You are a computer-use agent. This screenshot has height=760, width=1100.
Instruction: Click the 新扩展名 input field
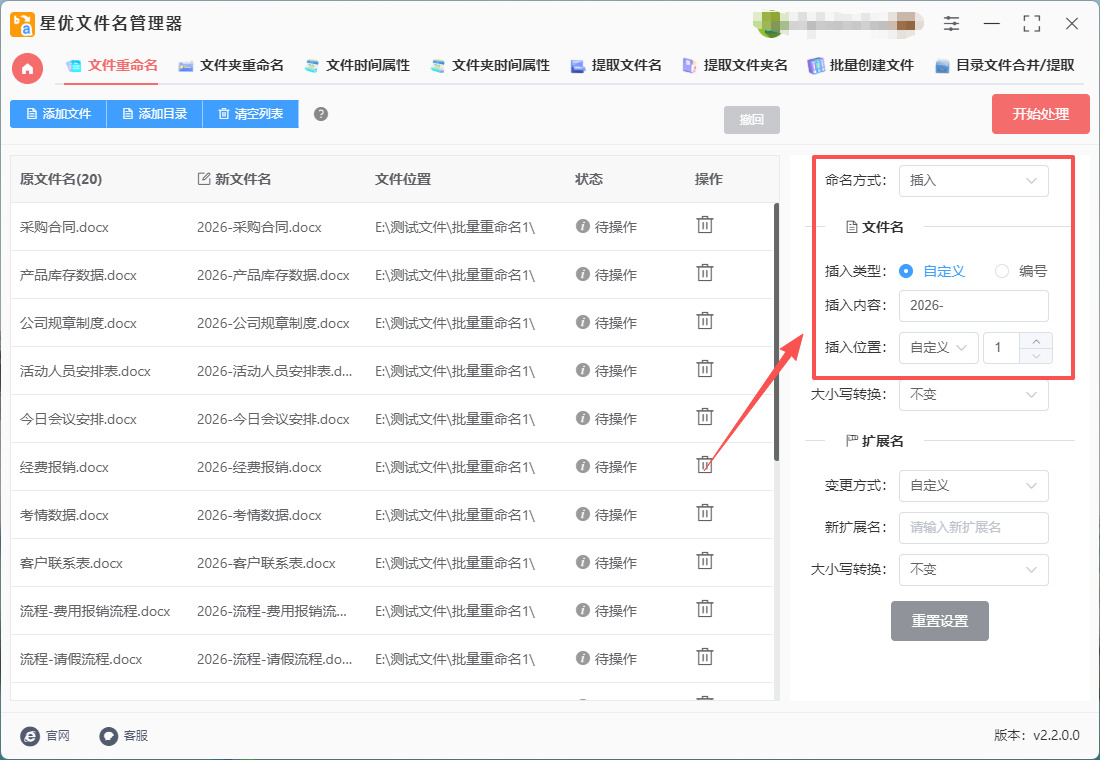point(974,528)
